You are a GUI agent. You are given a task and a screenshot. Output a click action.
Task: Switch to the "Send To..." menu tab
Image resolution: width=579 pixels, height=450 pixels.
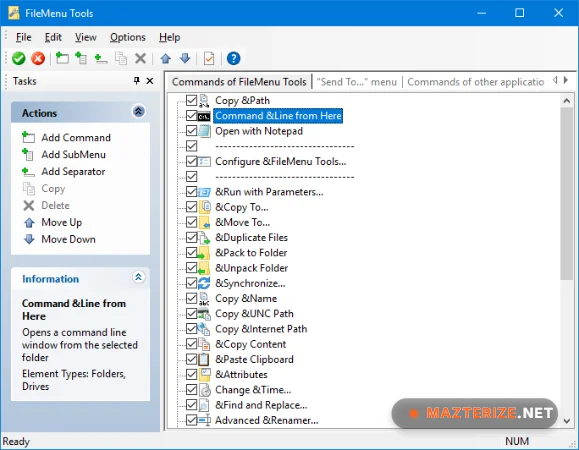(x=357, y=82)
